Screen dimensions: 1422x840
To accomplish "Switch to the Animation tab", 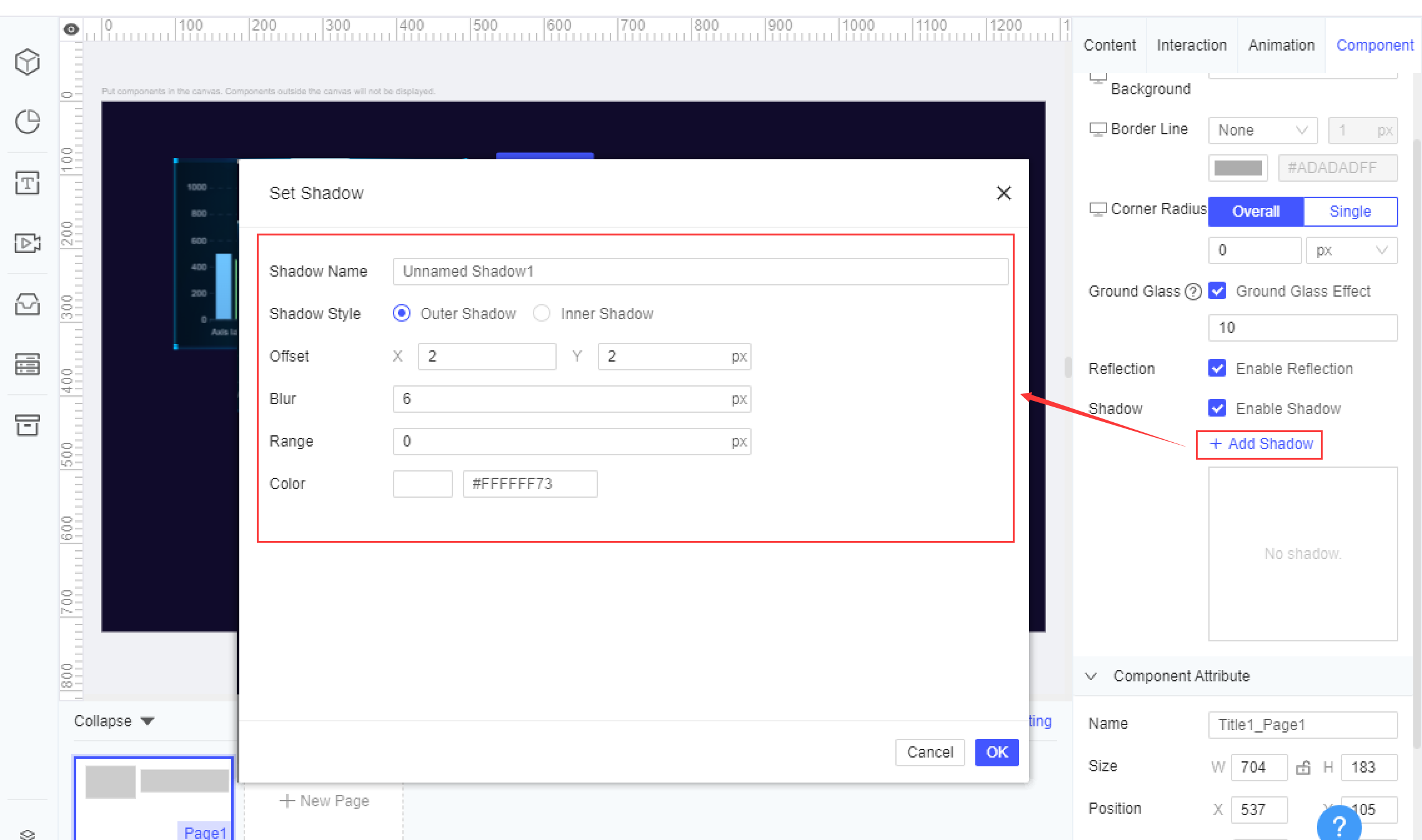I will 1281,46.
